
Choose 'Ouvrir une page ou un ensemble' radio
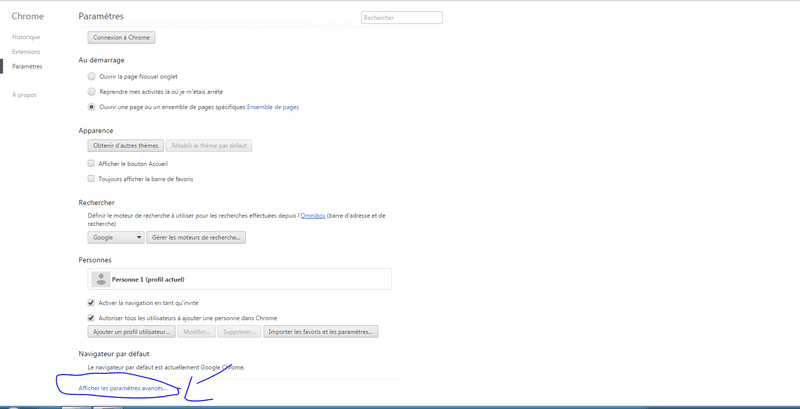(x=91, y=107)
